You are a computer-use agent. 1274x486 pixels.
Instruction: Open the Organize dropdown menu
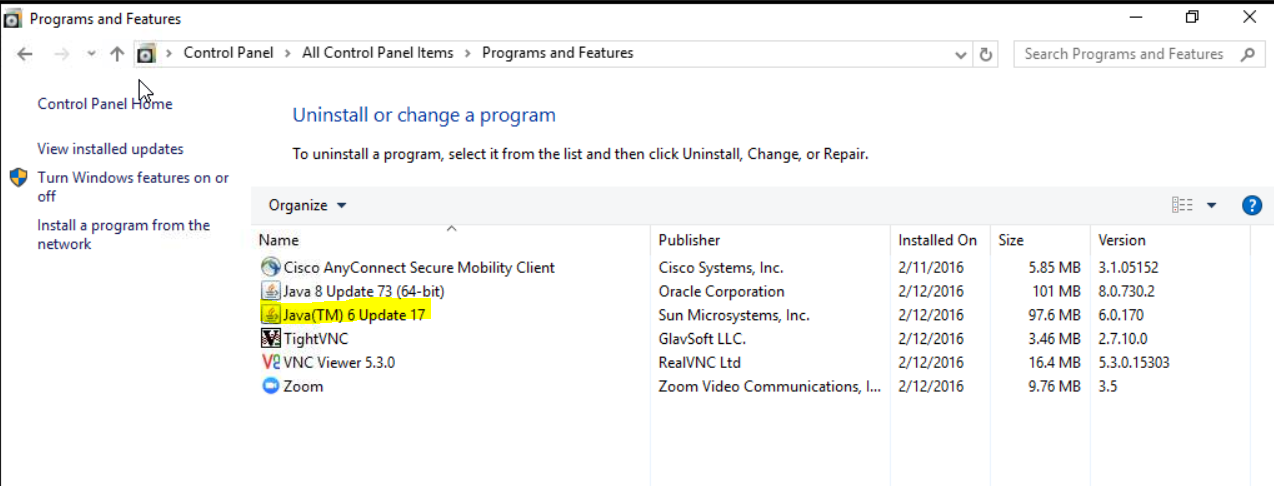pyautogui.click(x=307, y=205)
